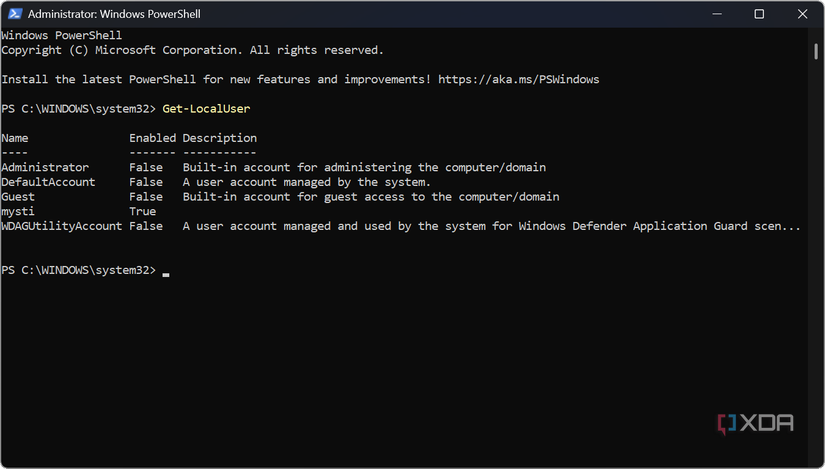Screen dimensions: 825x469
Task: Click the XDA logo watermark
Action: point(755,423)
